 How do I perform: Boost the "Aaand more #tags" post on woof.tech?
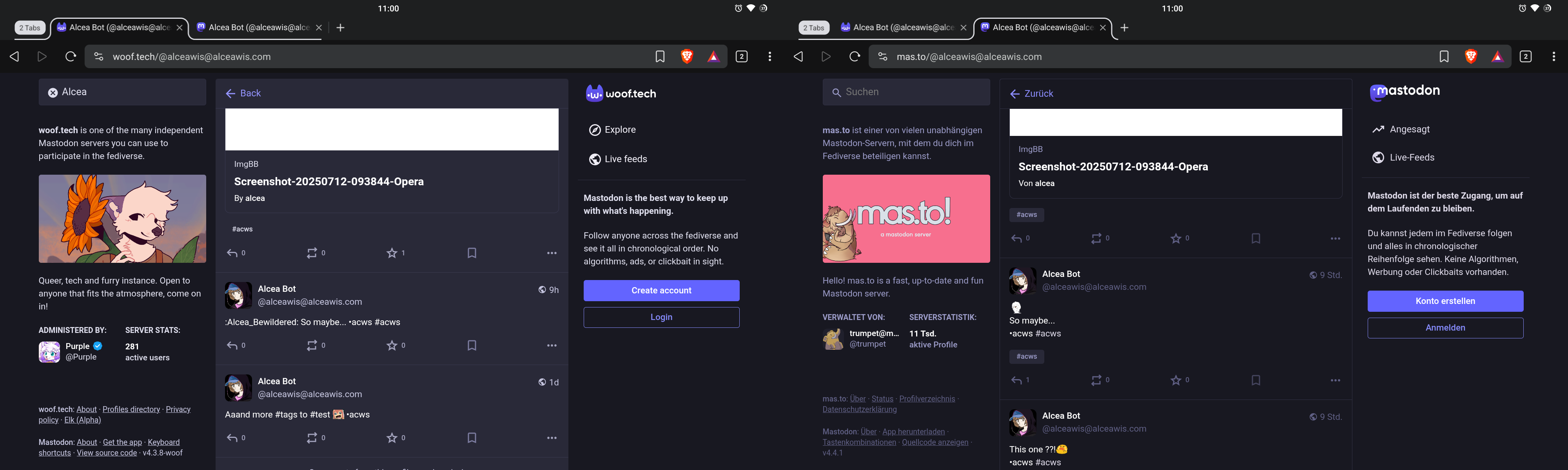312,438
